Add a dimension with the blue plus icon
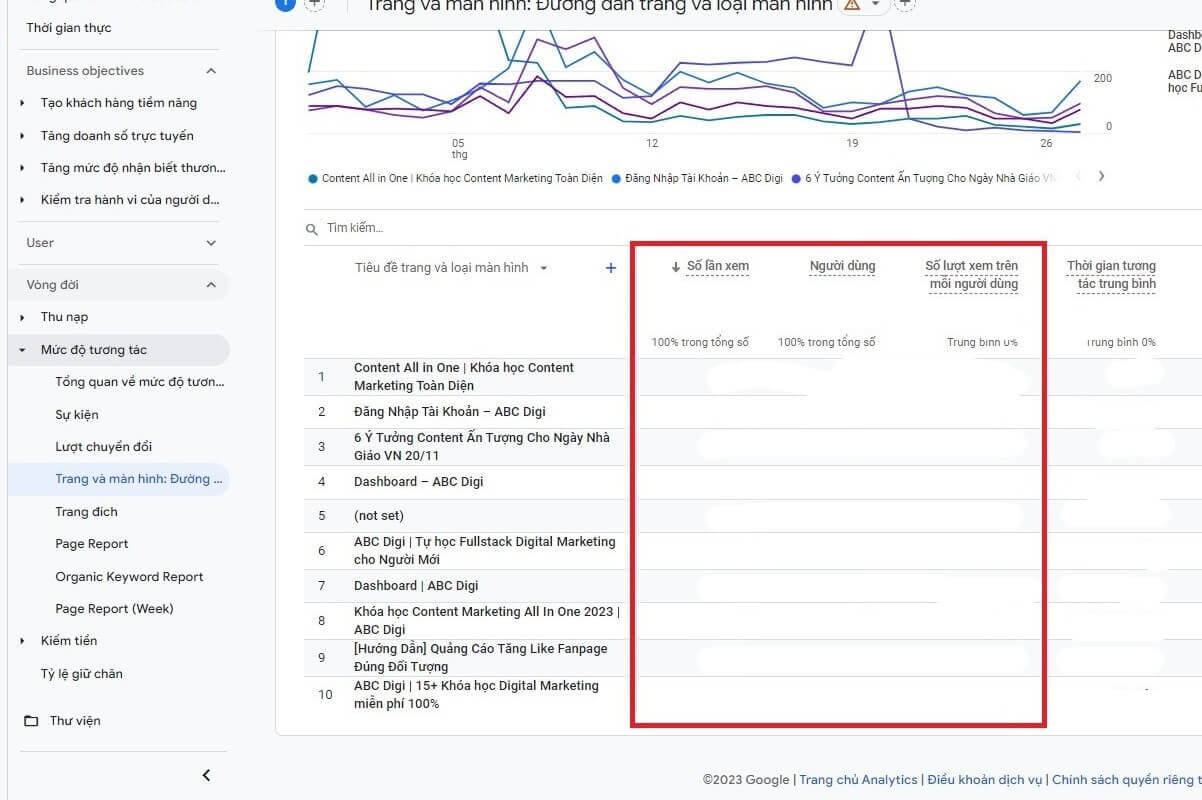Image resolution: width=1202 pixels, height=800 pixels. (x=611, y=268)
